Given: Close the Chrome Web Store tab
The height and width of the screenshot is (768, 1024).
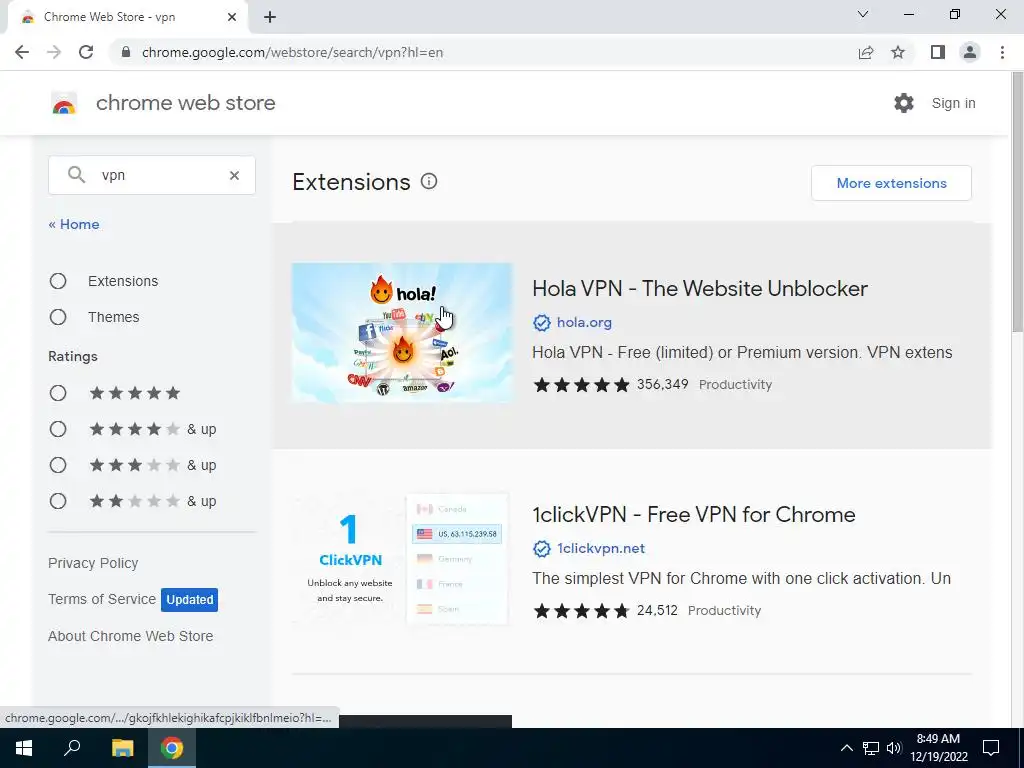Looking at the screenshot, I should tap(232, 17).
